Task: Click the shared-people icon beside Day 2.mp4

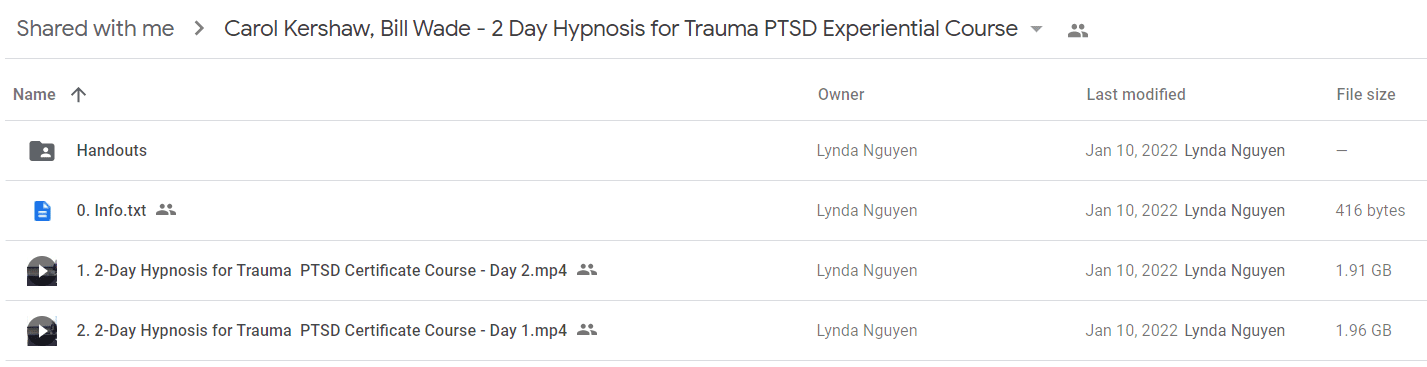Action: point(587,270)
